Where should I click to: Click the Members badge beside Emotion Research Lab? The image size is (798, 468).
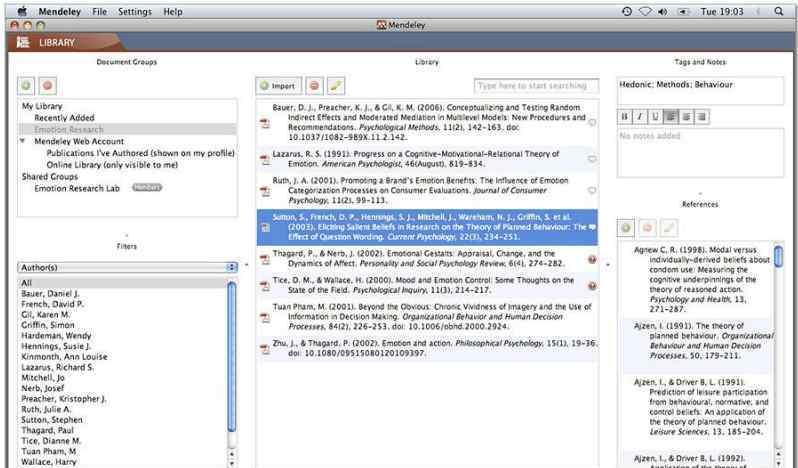click(147, 188)
